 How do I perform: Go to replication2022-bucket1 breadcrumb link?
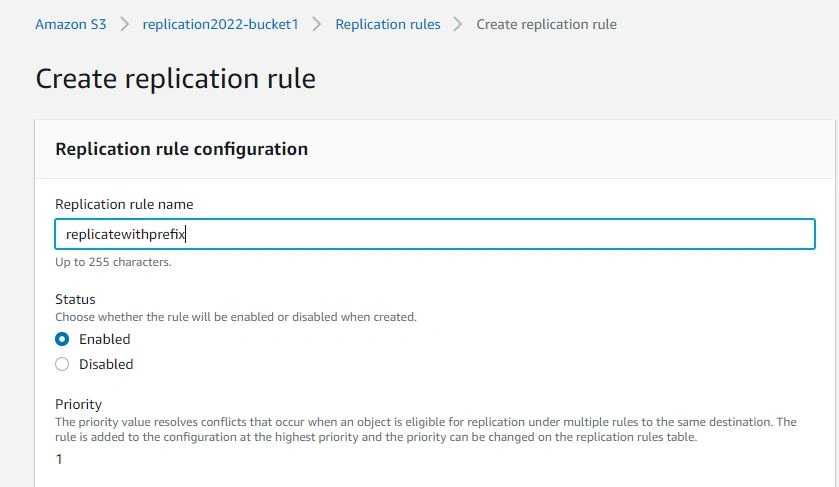220,24
